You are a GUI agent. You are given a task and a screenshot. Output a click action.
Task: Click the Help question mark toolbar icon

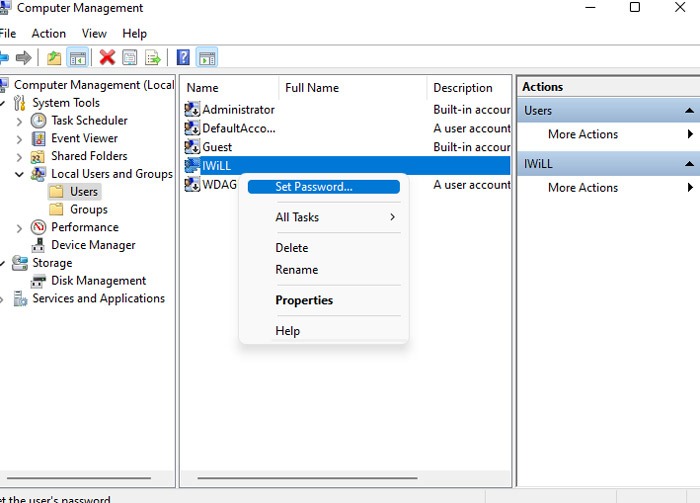tap(183, 58)
